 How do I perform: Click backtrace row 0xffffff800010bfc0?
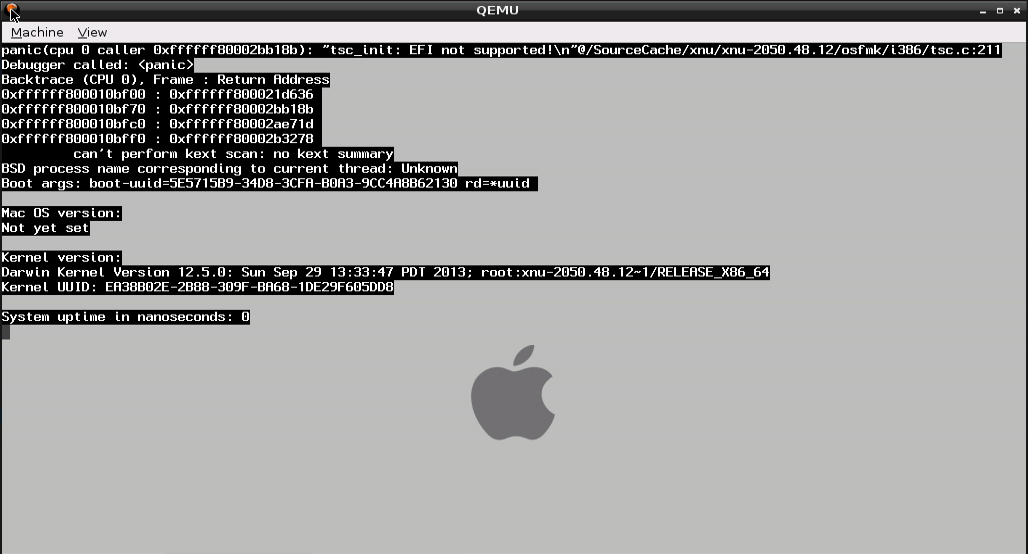[x=157, y=124]
